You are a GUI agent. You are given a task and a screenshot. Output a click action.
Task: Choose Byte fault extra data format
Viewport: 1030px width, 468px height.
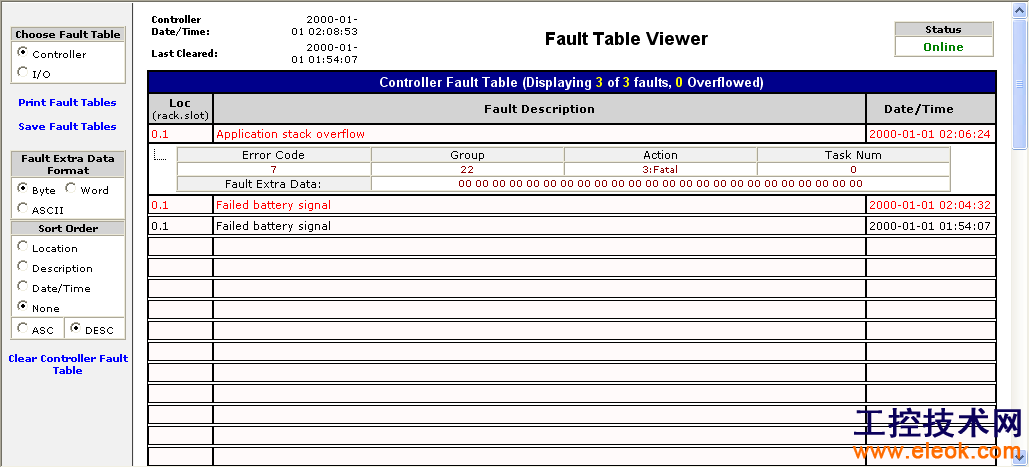(x=23, y=188)
